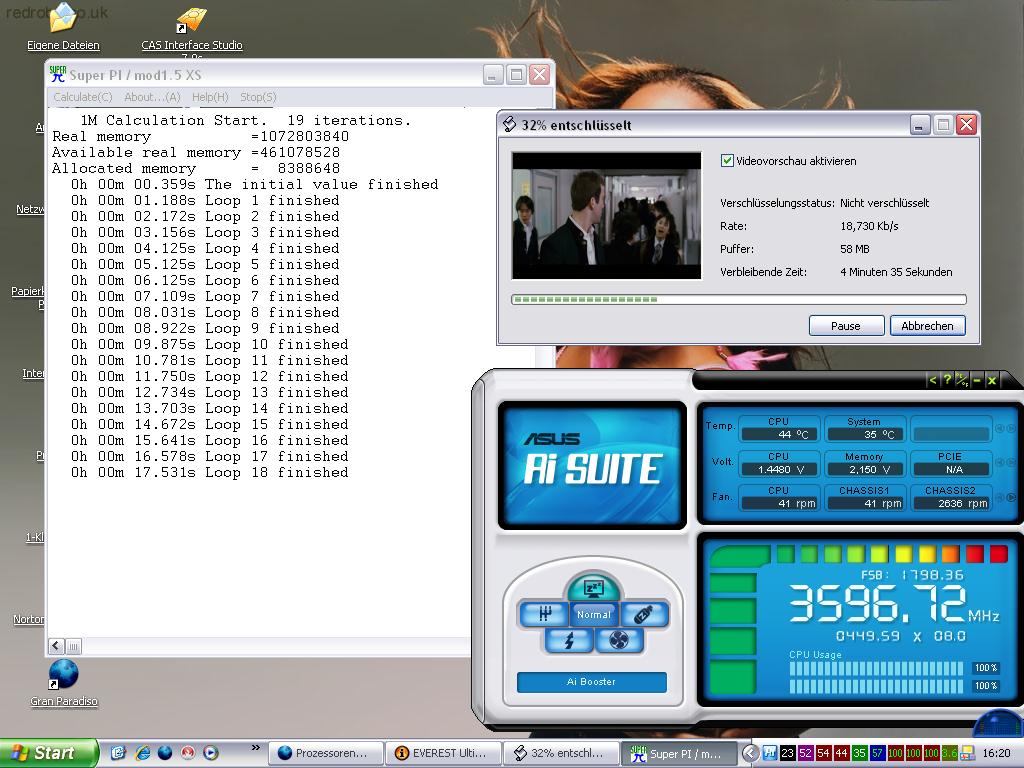Viewport: 1024px width, 768px height.
Task: Expand hidden system tray icons arrow
Action: point(750,753)
